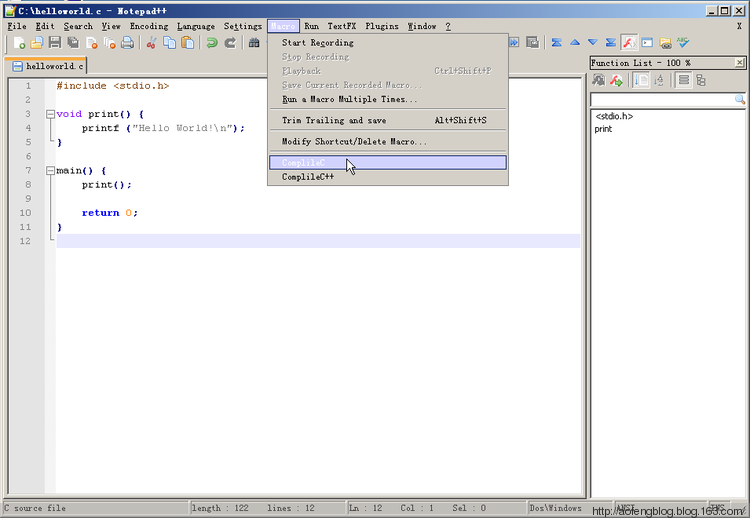The width and height of the screenshot is (750, 518).
Task: Click the folder with binoculars explorer icon
Action: pos(665,43)
